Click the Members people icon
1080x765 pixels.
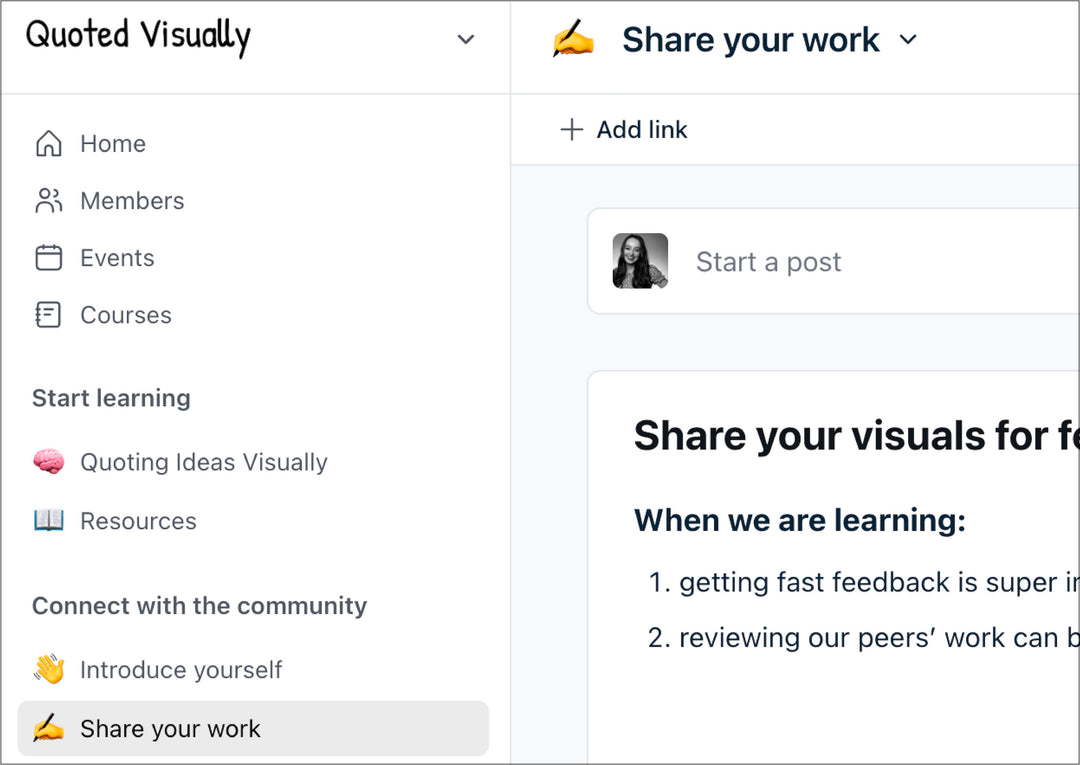tap(47, 200)
